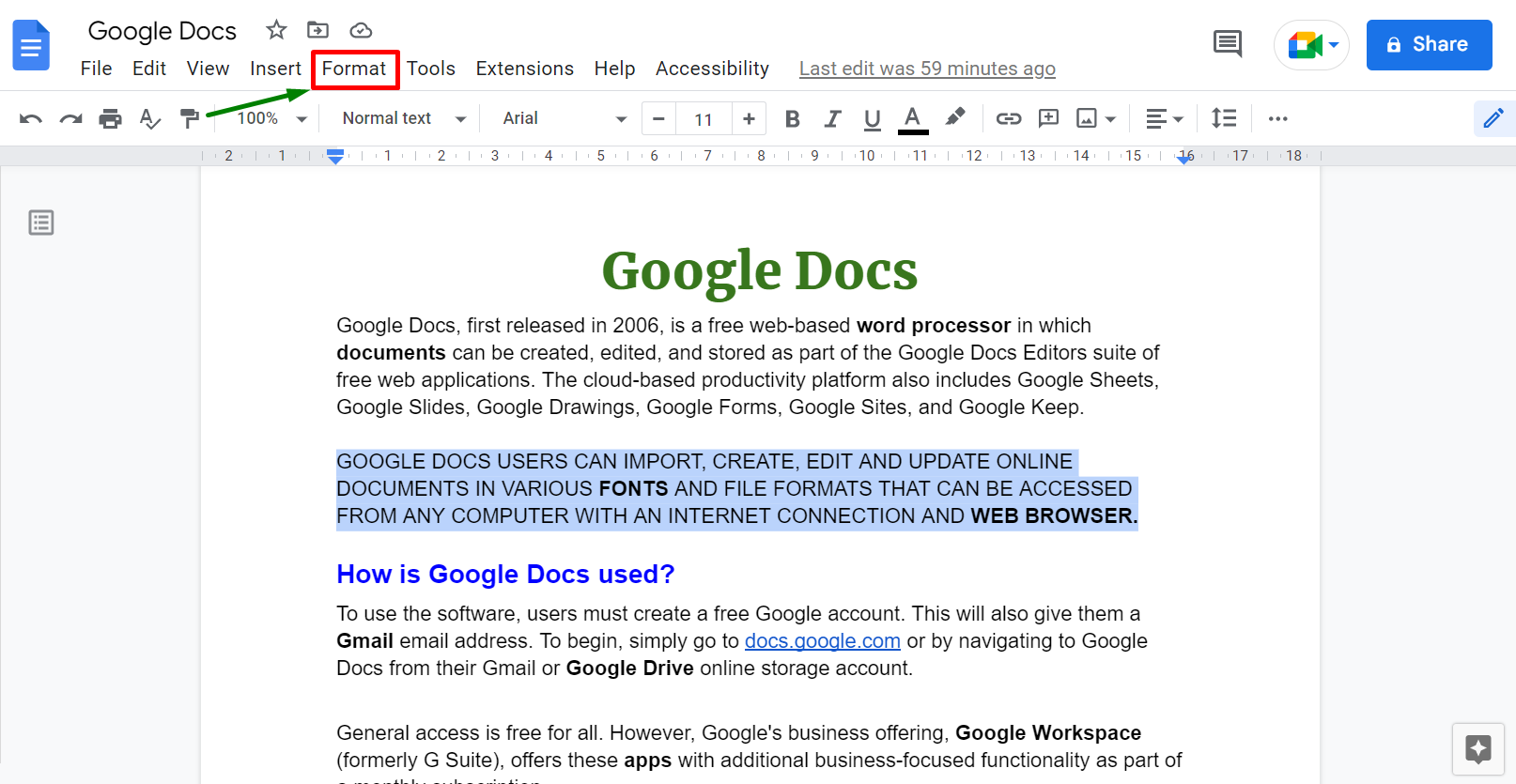Open the text color picker
1516x784 pixels.
click(913, 119)
